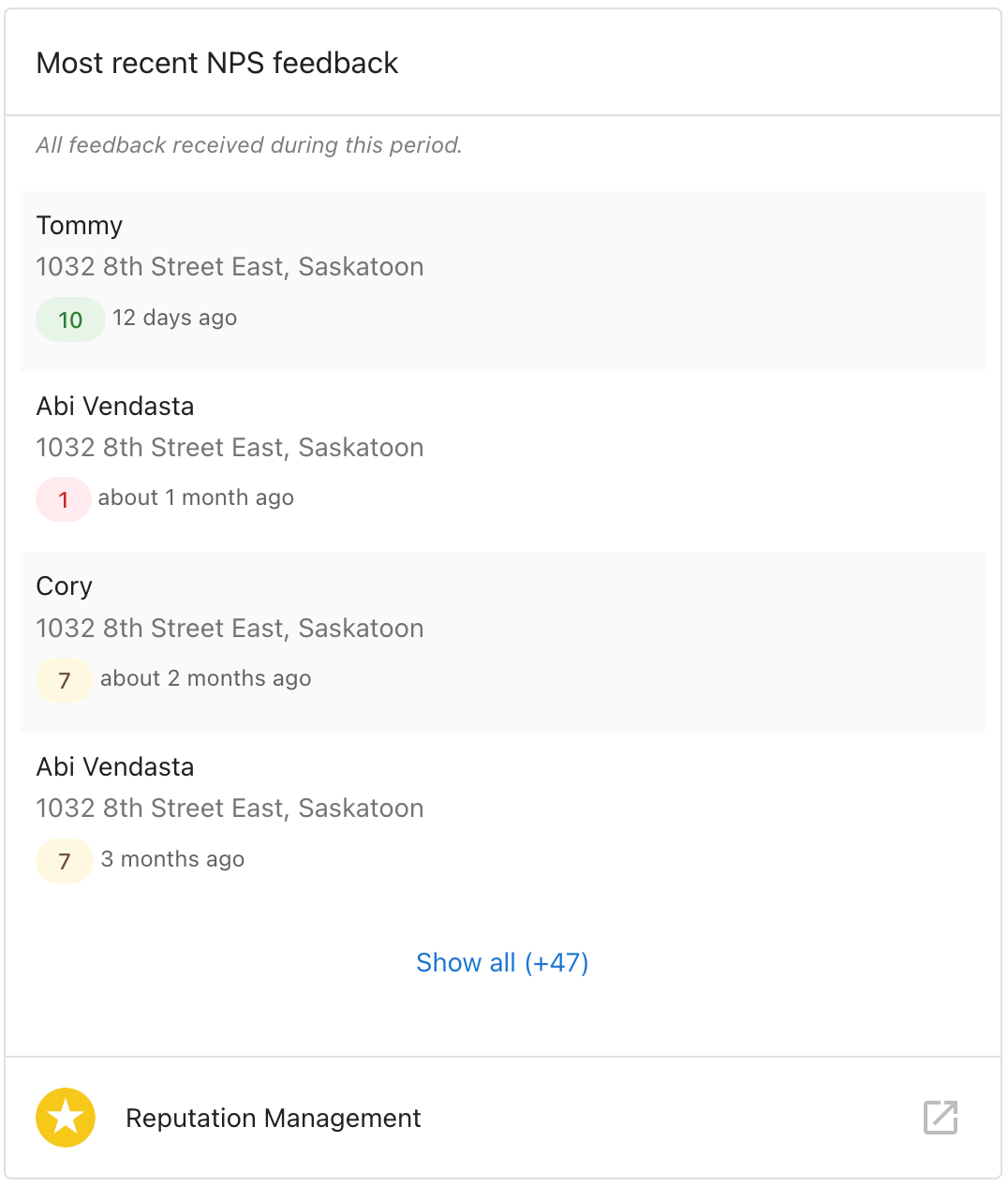Viewport: 1008px width, 1186px height.
Task: Click the yellow star Reputation Management icon
Action: pos(66,1118)
